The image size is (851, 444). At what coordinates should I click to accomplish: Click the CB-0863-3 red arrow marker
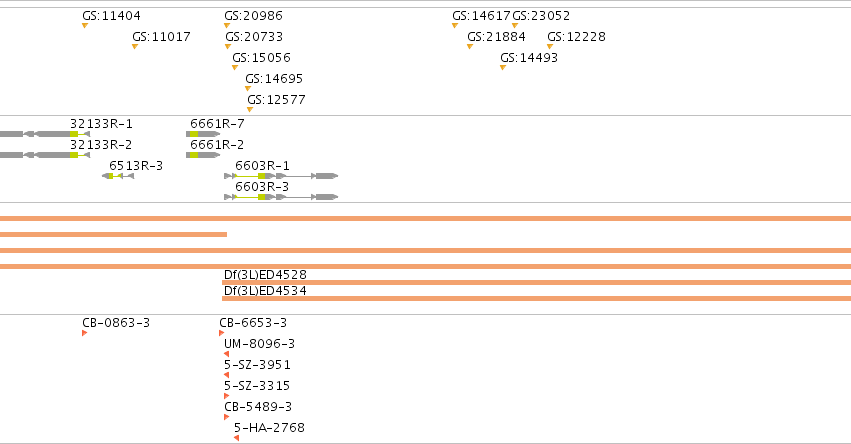(x=85, y=333)
